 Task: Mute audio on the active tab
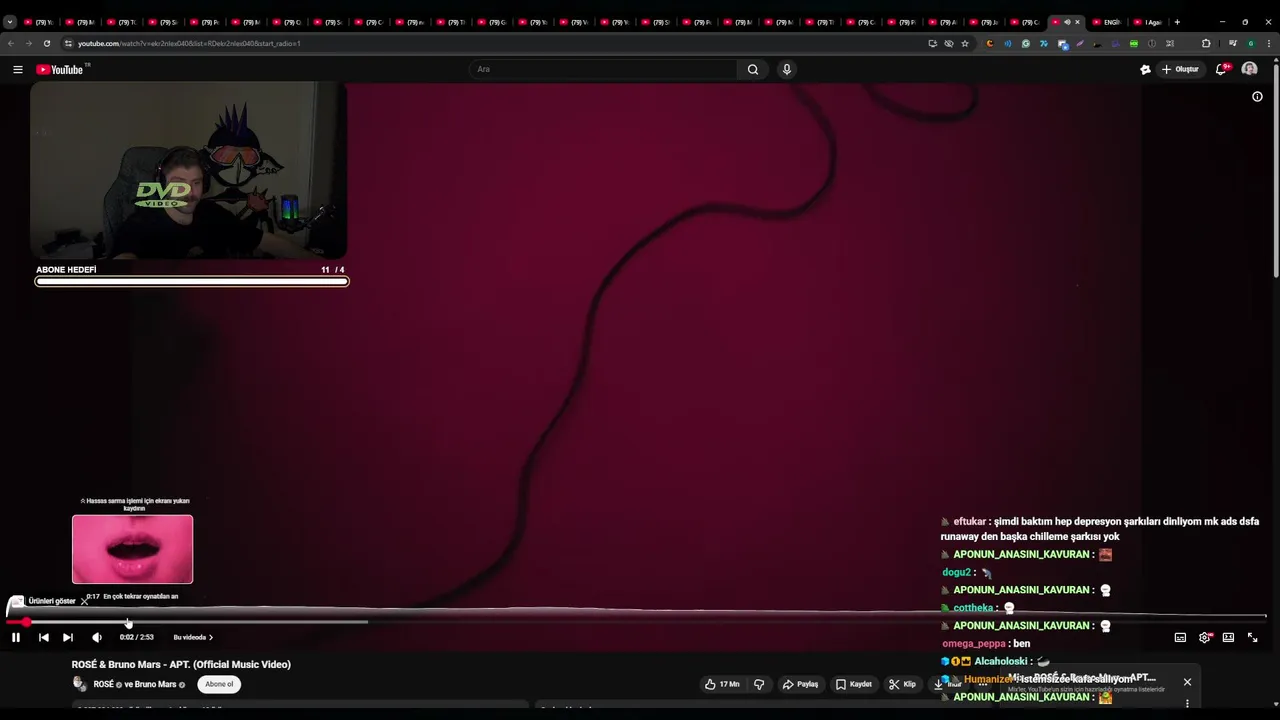tap(1066, 22)
